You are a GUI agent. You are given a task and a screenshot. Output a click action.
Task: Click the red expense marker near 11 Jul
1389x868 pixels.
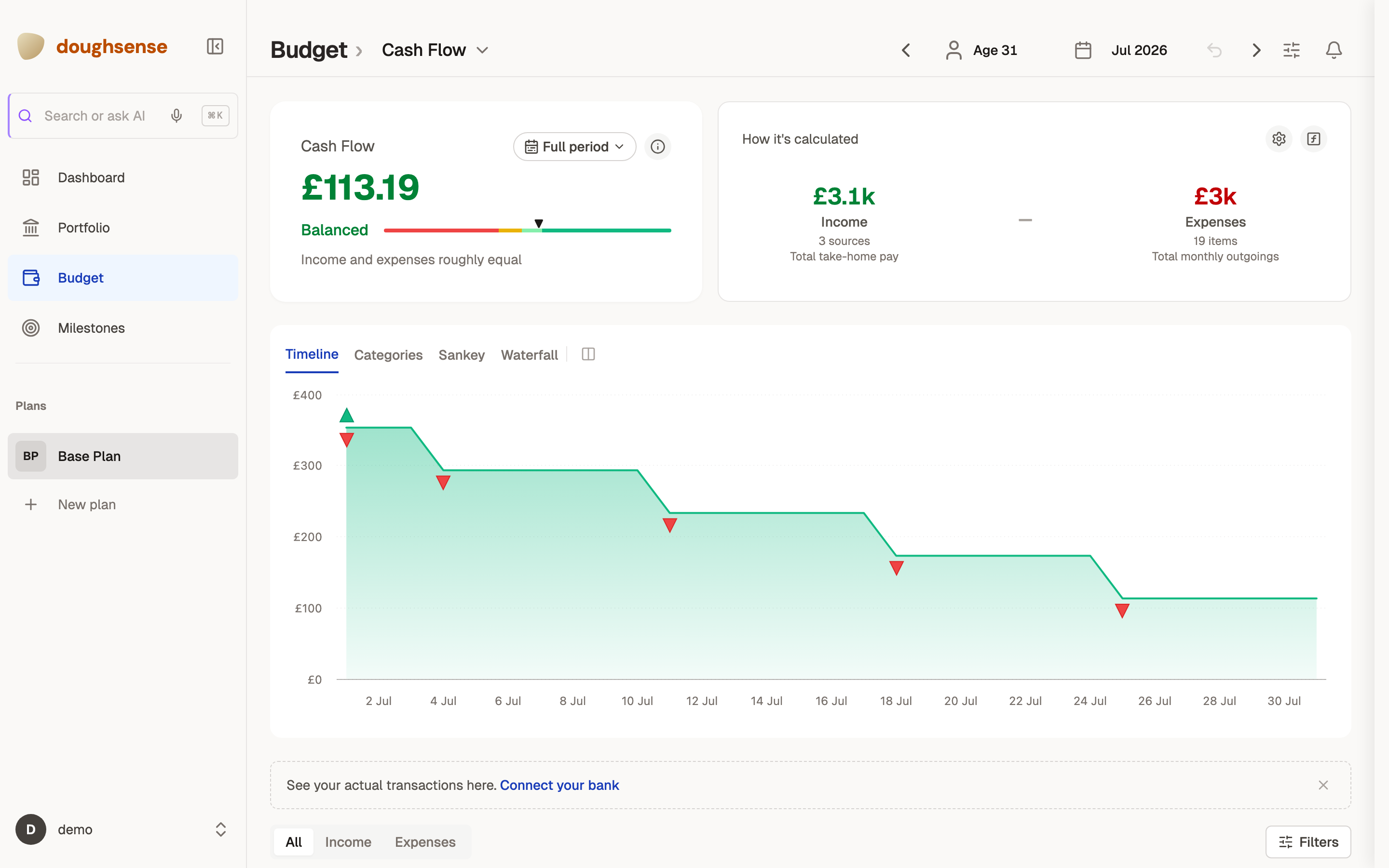pyautogui.click(x=670, y=525)
